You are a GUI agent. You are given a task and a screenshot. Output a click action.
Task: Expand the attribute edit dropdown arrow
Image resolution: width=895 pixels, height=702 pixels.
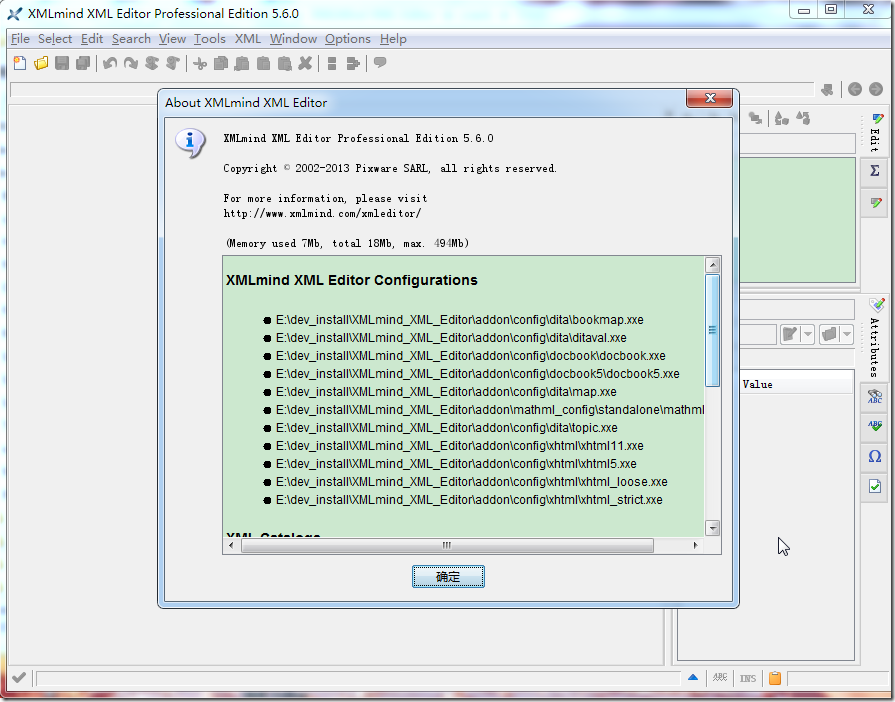click(x=808, y=334)
